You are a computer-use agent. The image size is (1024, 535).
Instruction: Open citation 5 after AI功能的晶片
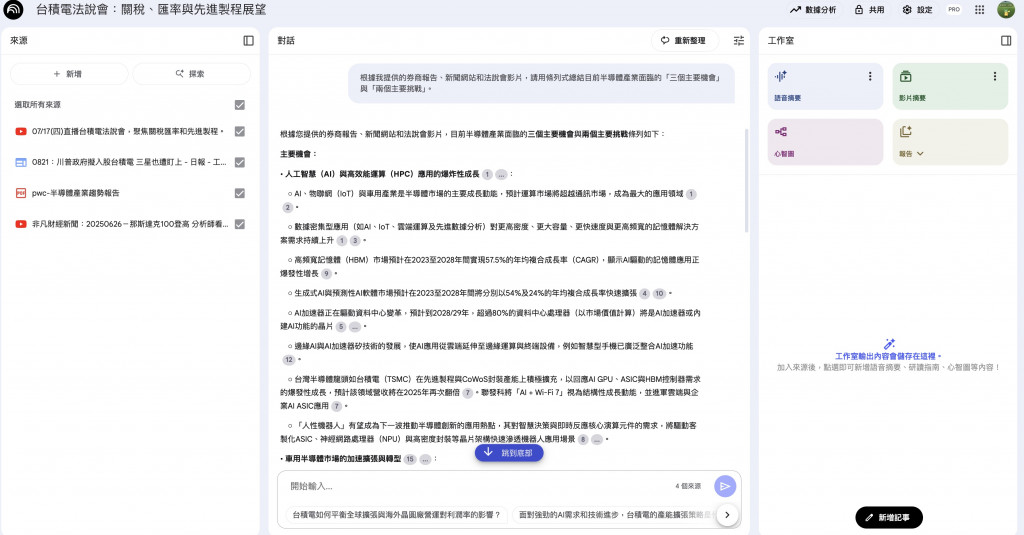[341, 327]
